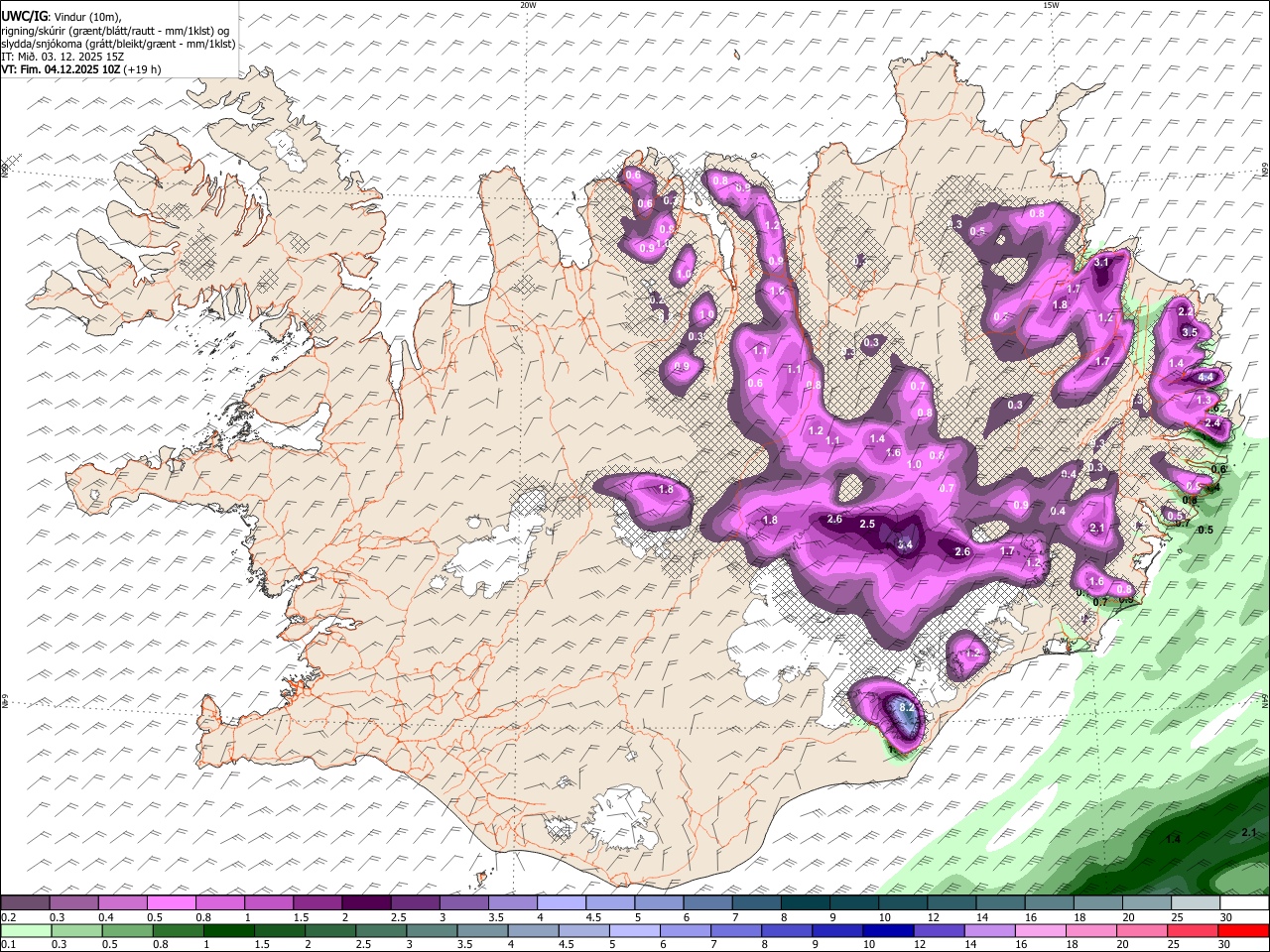
Task: Click the '3.1' snowfall value in the northeast
Action: pos(1100,263)
